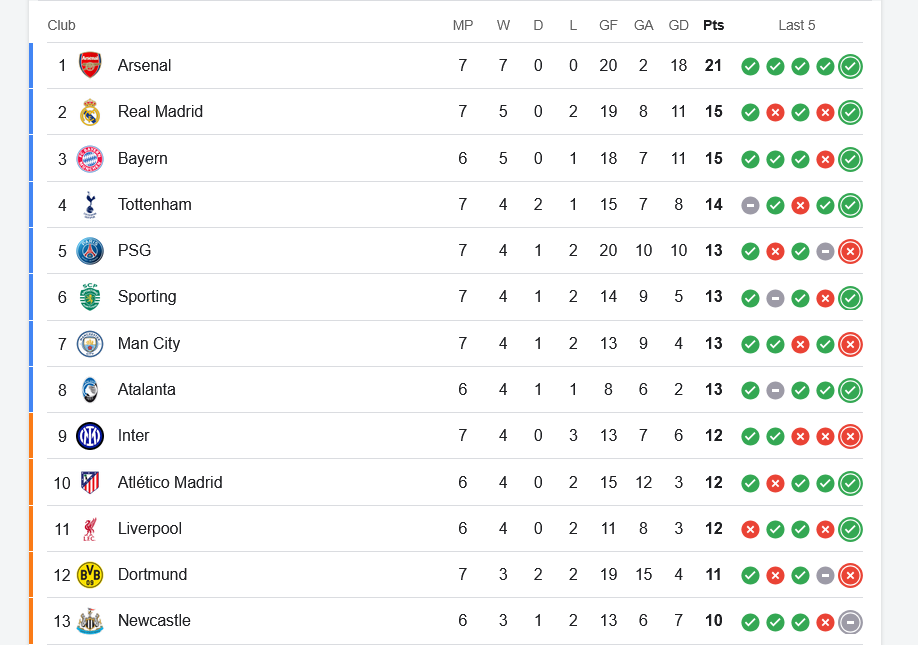Click the PSG club crest icon
Image resolution: width=918 pixels, height=645 pixels.
coord(90,251)
